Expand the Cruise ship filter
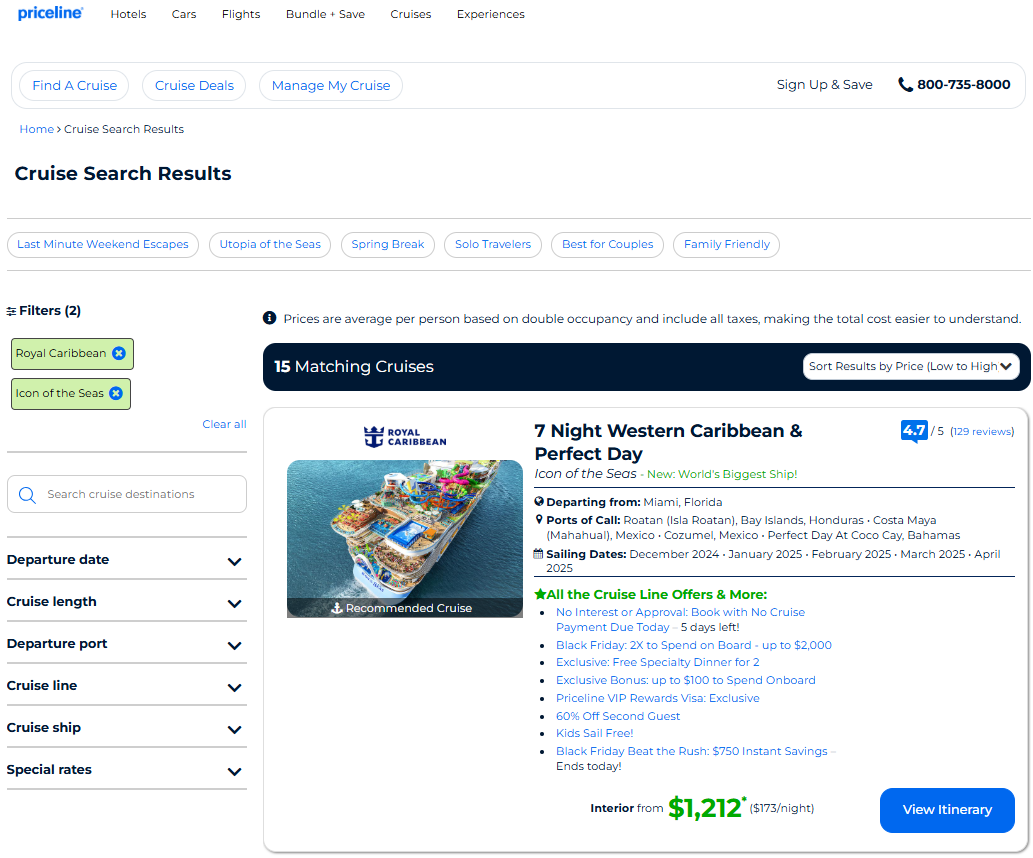Viewport: 1033px width, 858px height. coord(126,728)
